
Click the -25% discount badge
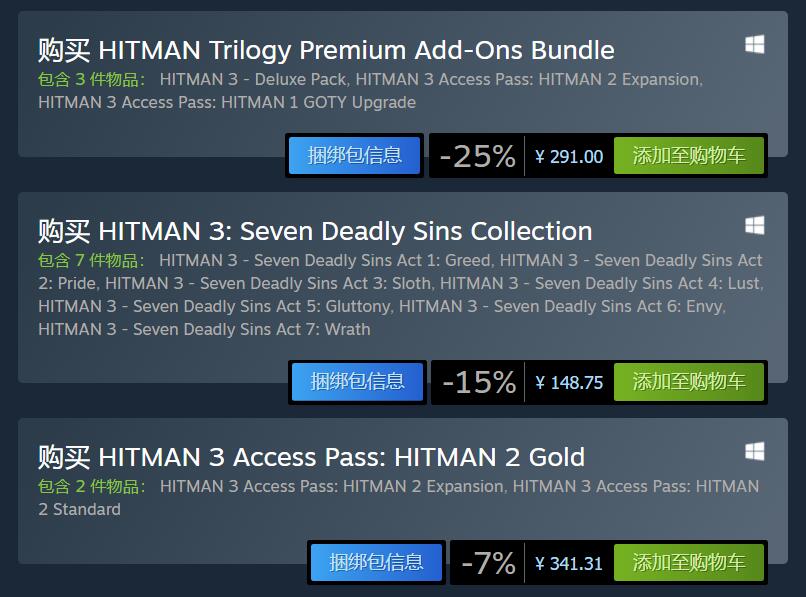(477, 156)
